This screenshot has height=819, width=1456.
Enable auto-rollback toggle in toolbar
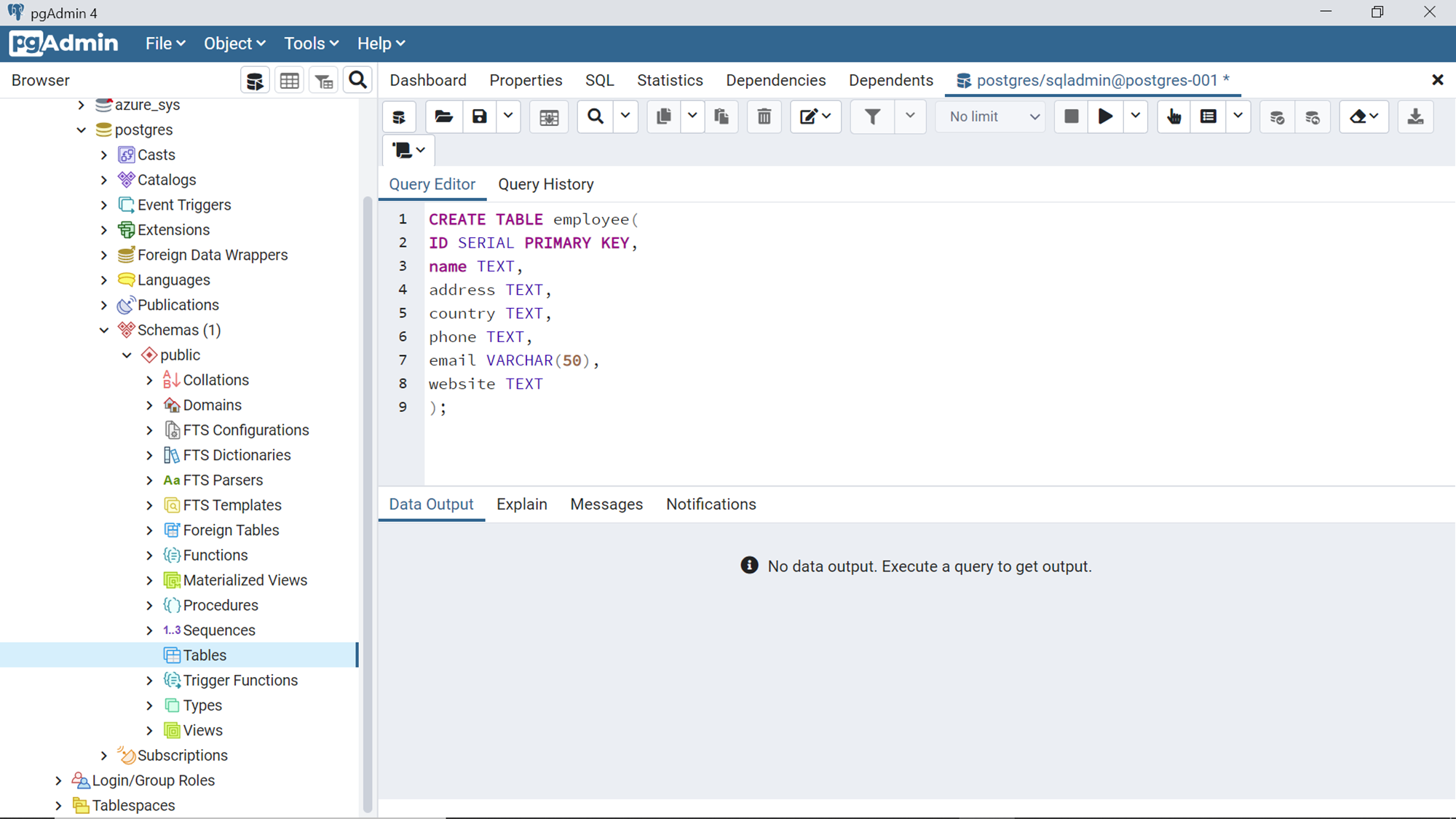click(x=1312, y=116)
